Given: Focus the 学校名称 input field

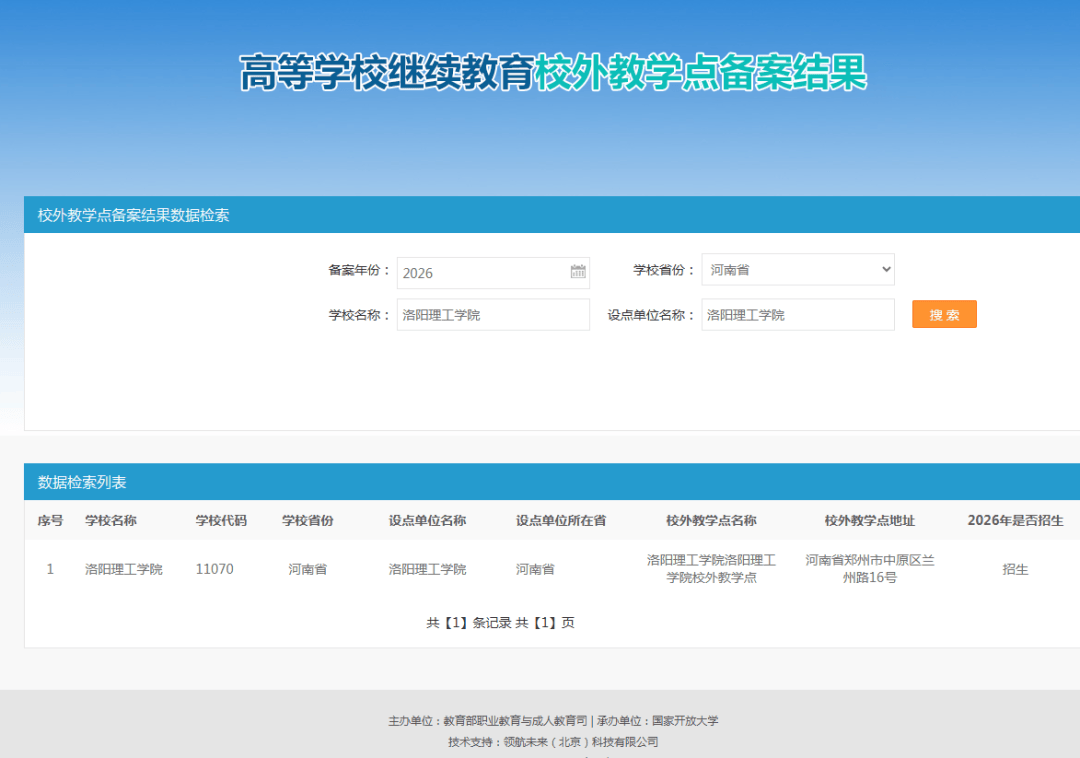Looking at the screenshot, I should 493,315.
